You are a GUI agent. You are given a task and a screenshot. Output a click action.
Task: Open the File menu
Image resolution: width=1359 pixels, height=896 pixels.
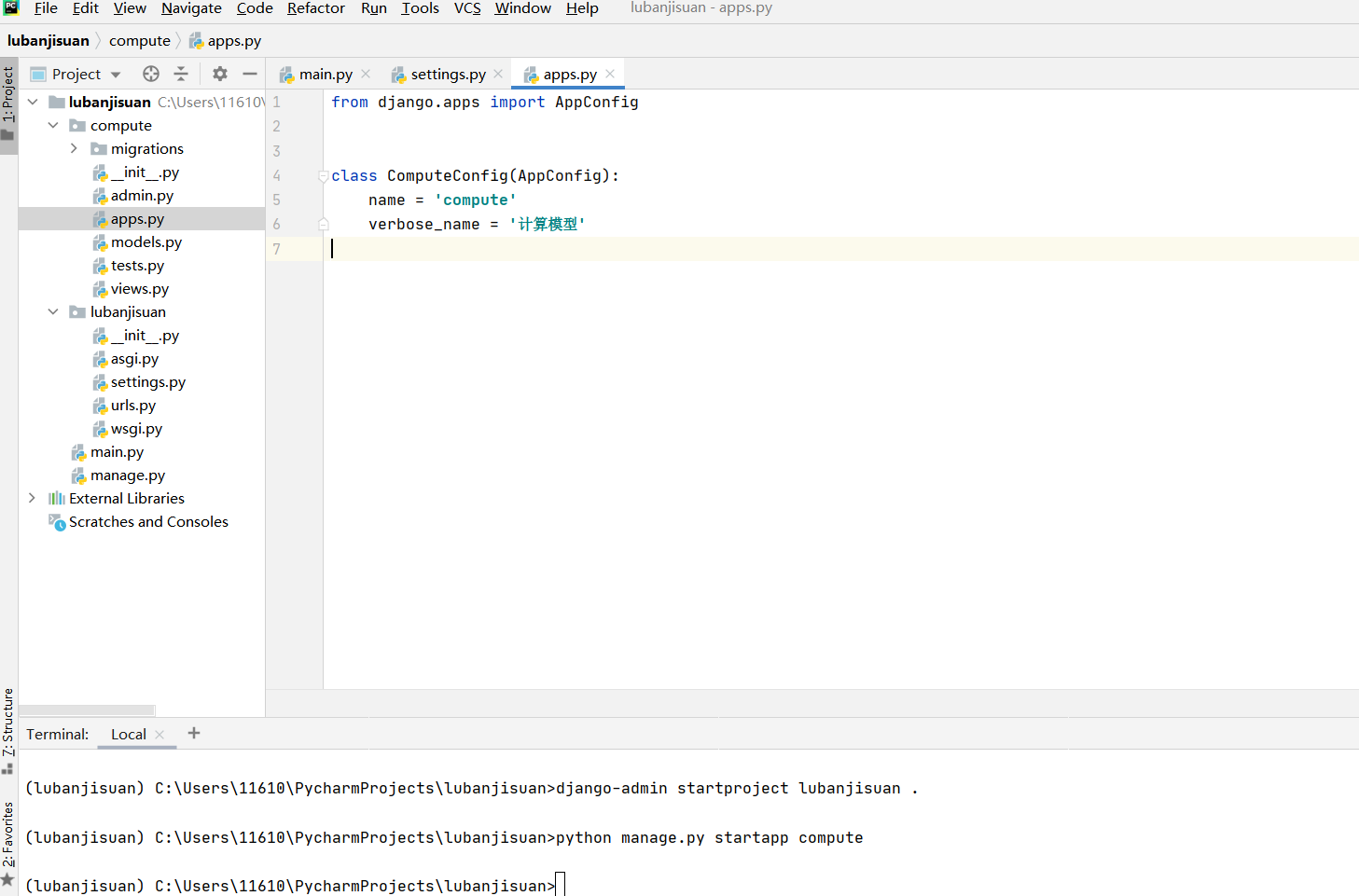[46, 8]
